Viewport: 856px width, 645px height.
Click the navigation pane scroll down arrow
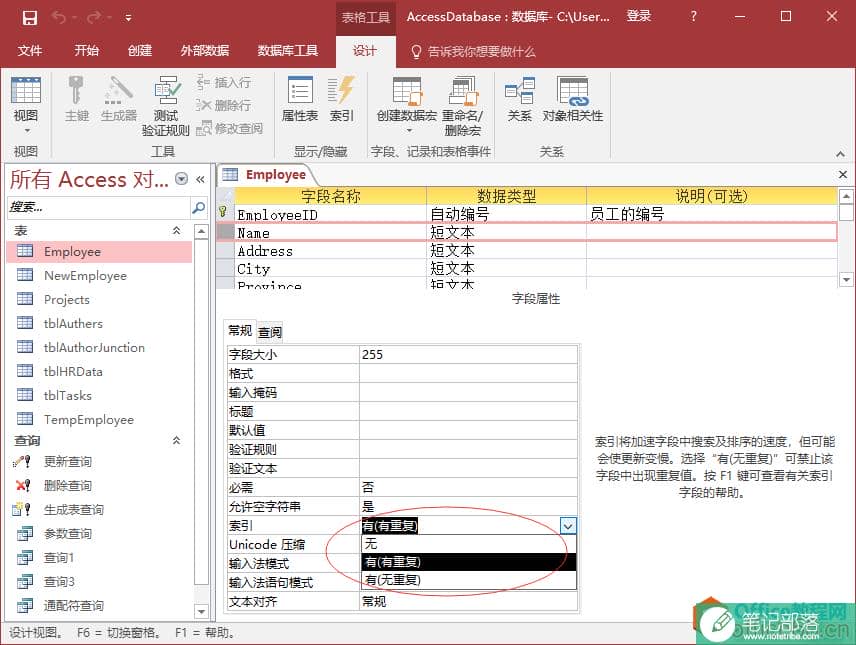point(201,611)
